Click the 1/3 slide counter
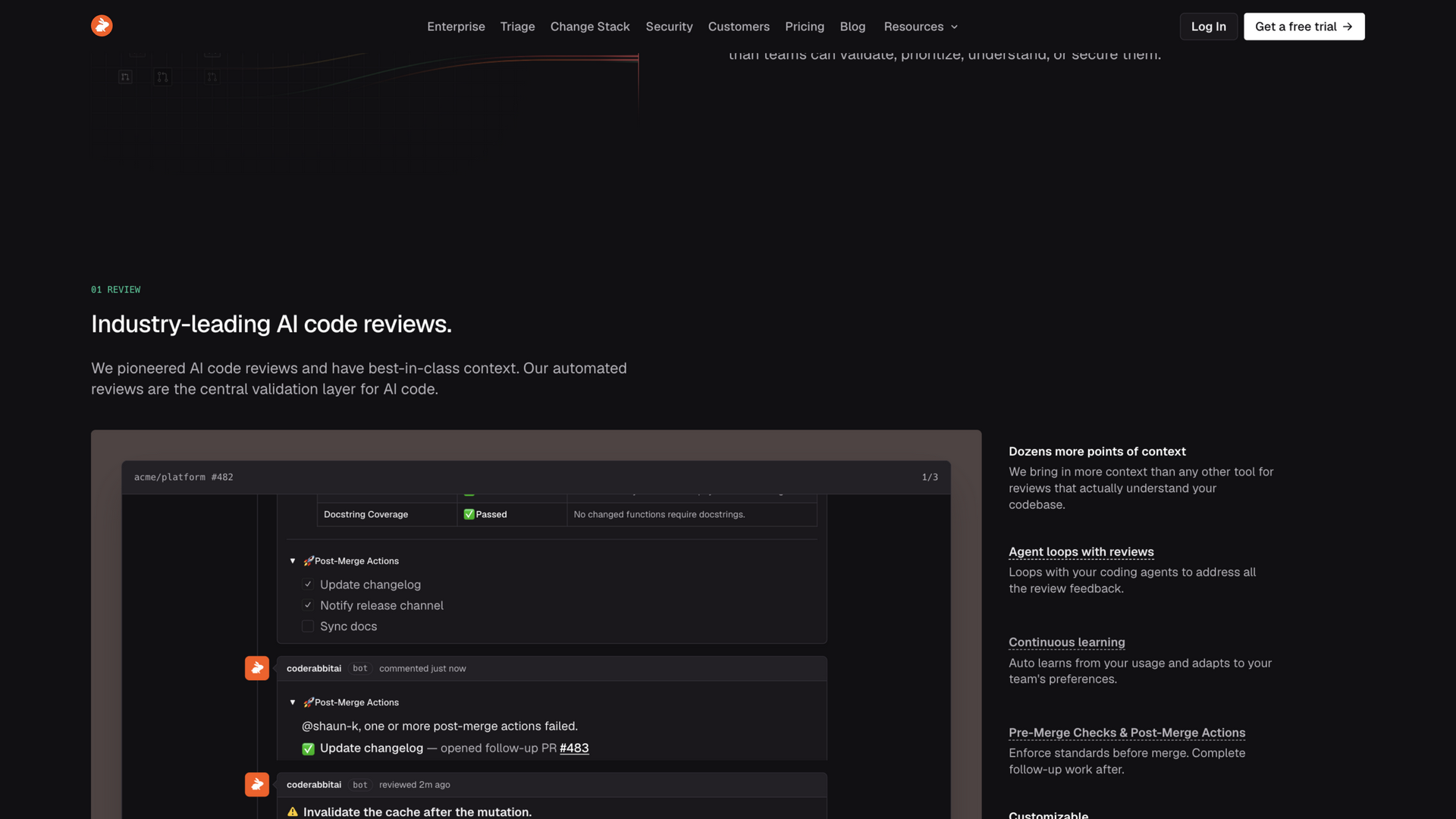 (x=930, y=477)
